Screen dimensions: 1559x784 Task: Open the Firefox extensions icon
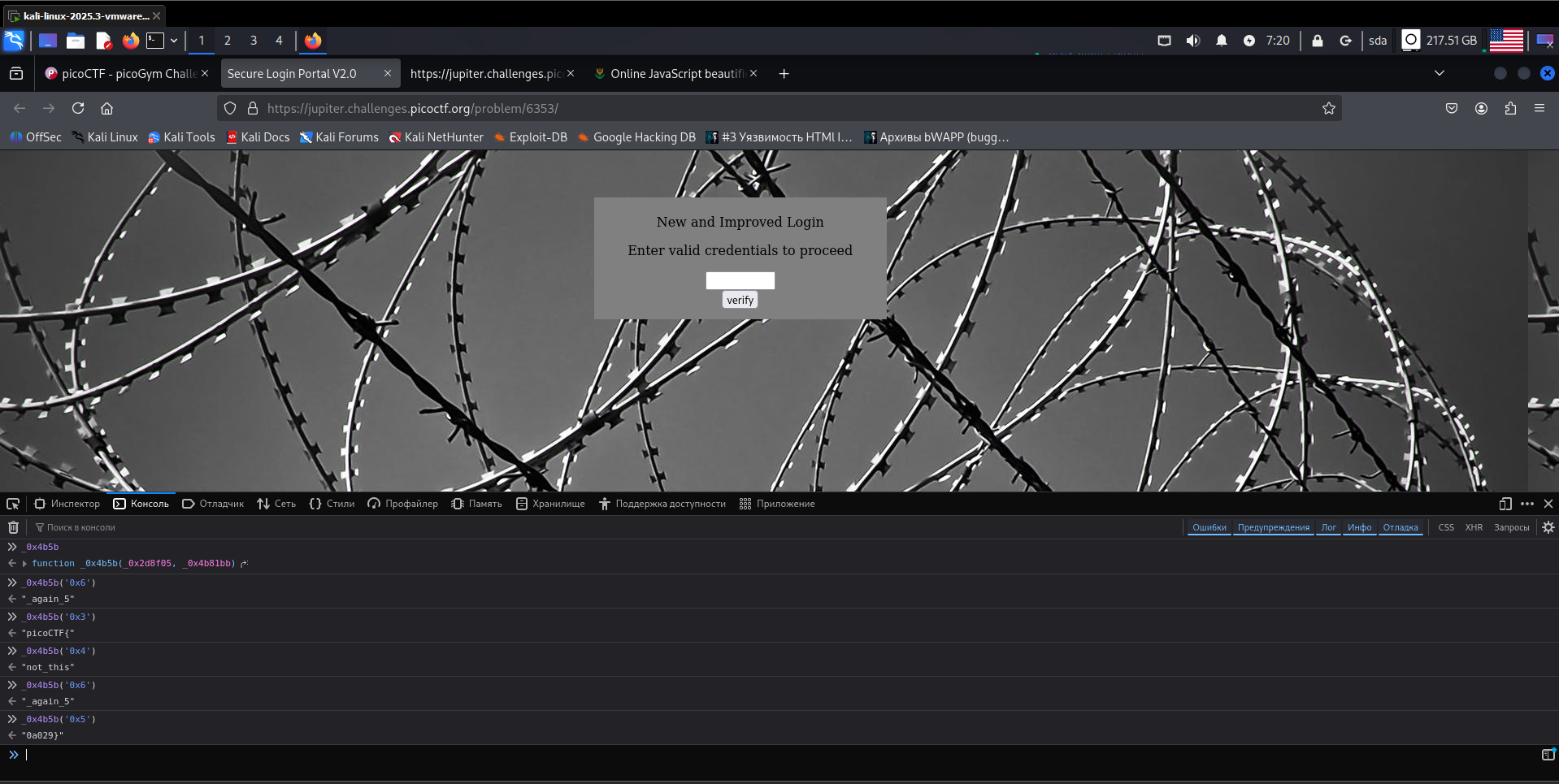click(1510, 108)
